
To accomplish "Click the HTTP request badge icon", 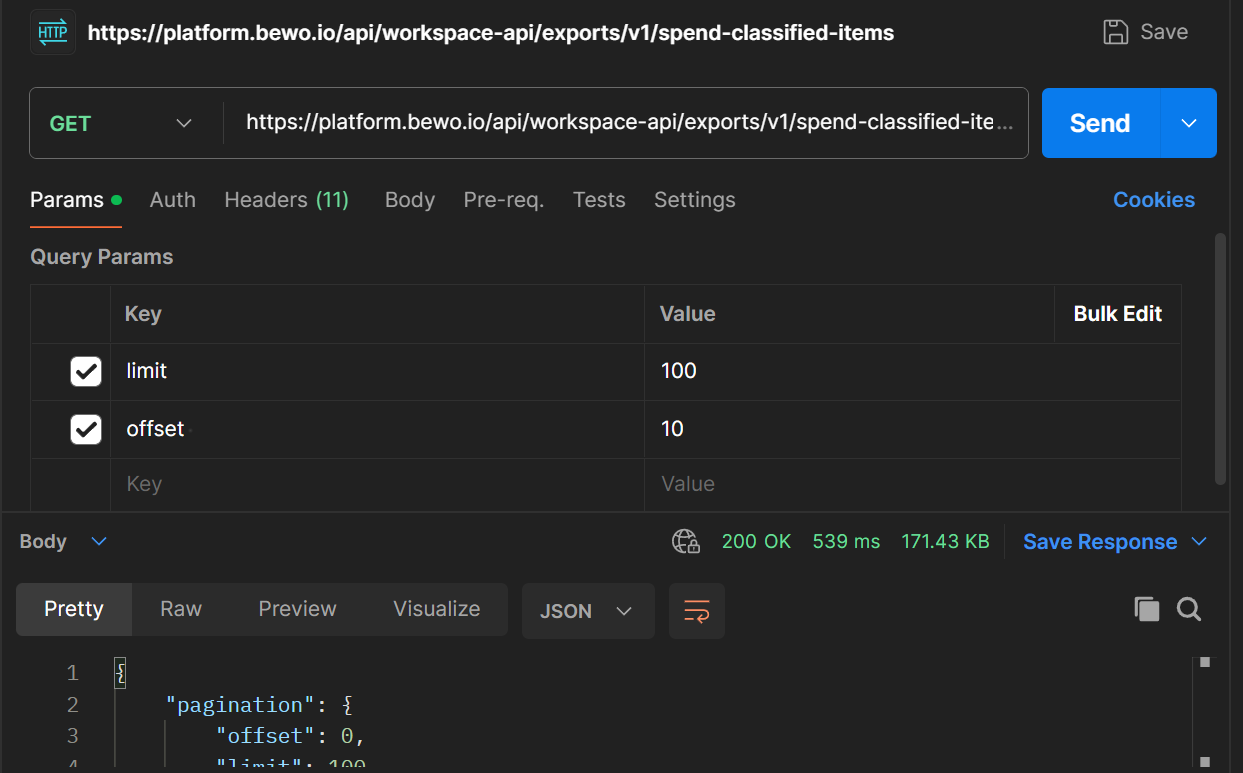I will [52, 31].
